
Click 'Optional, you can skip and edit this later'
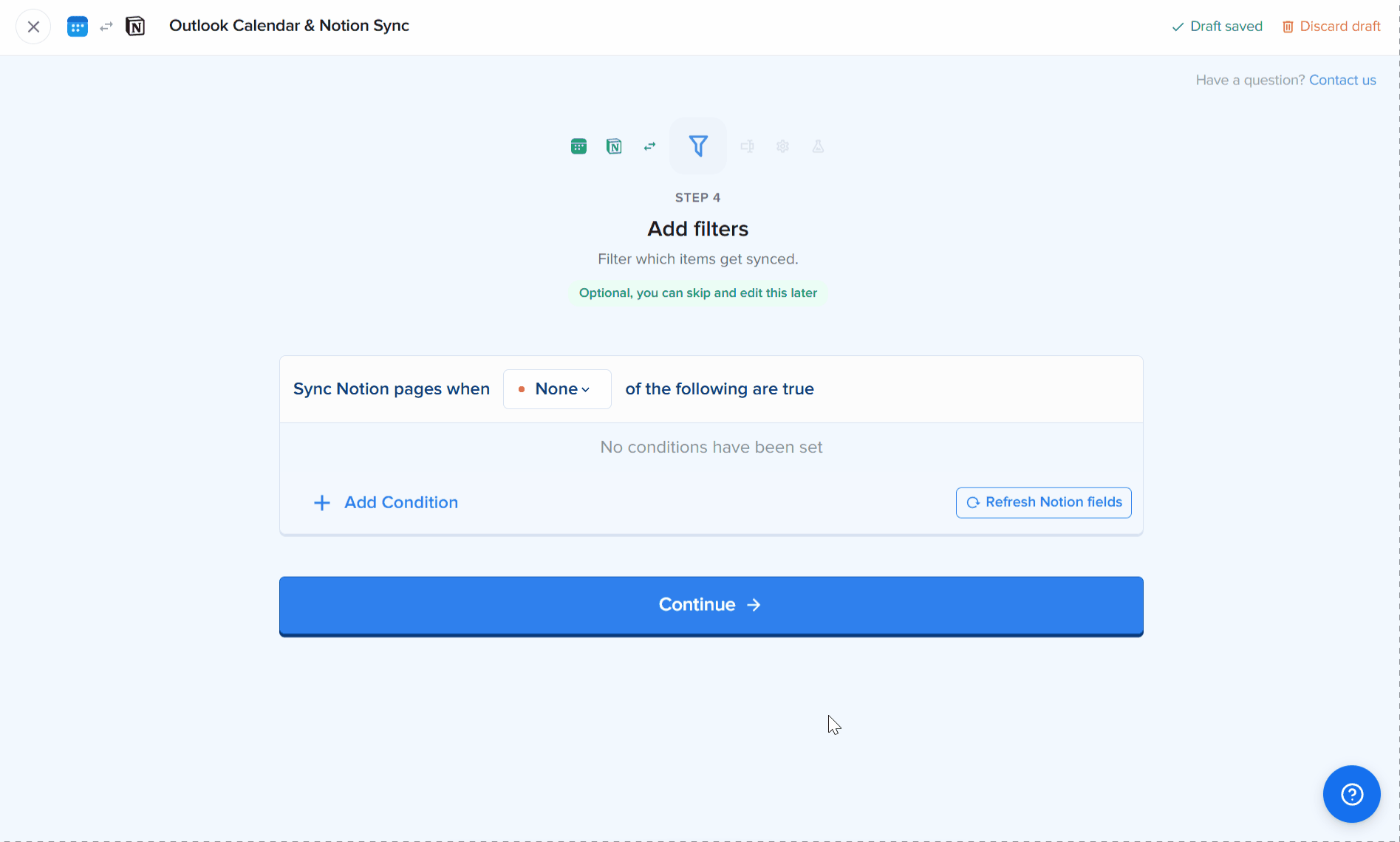click(x=698, y=292)
